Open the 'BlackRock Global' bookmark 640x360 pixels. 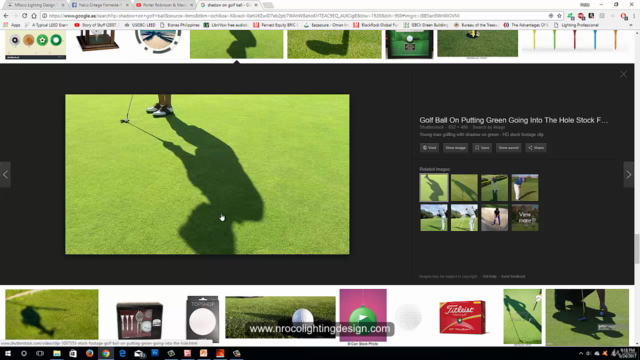pyautogui.click(x=376, y=25)
